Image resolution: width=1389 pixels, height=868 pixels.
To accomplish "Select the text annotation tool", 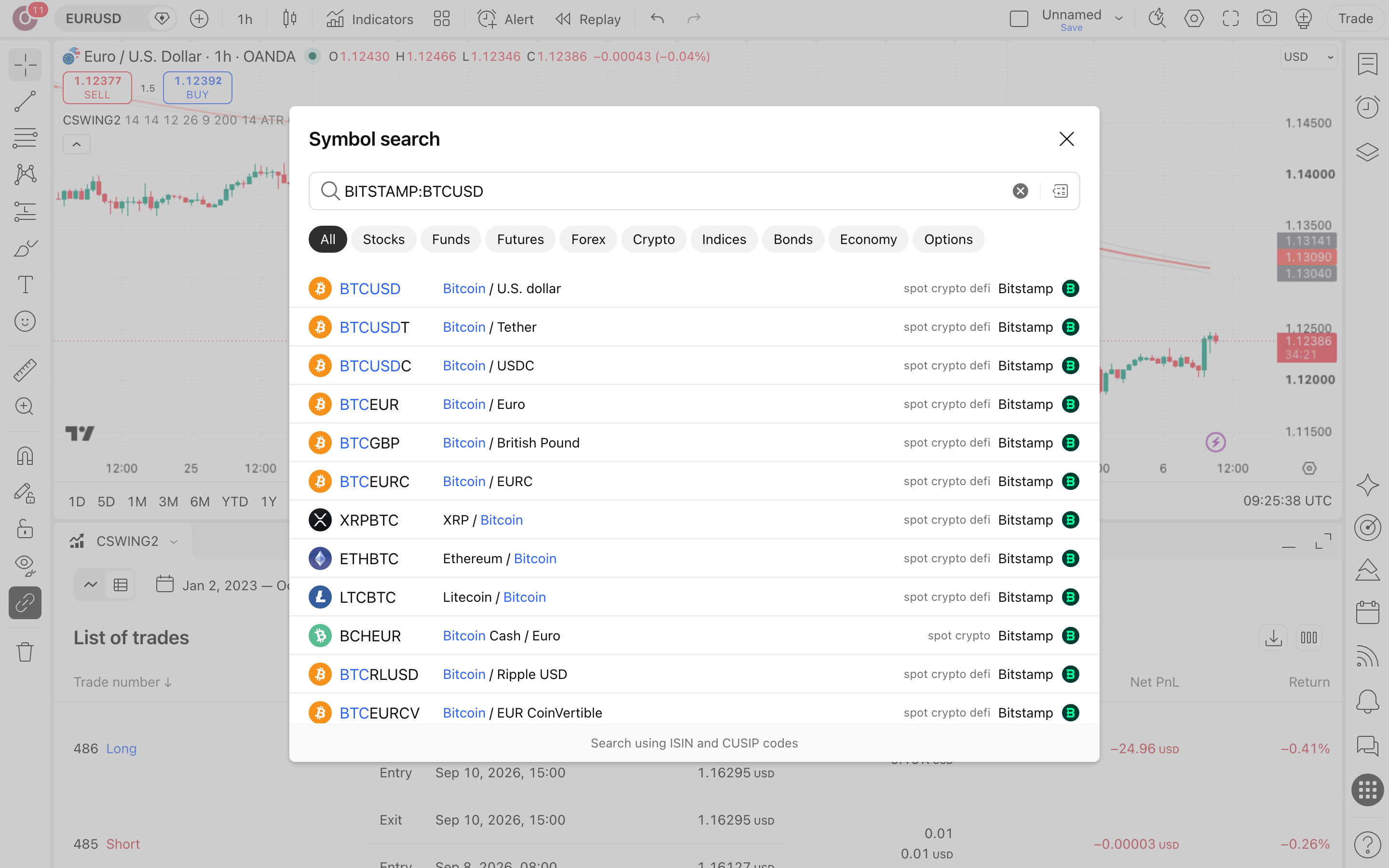I will point(25,285).
